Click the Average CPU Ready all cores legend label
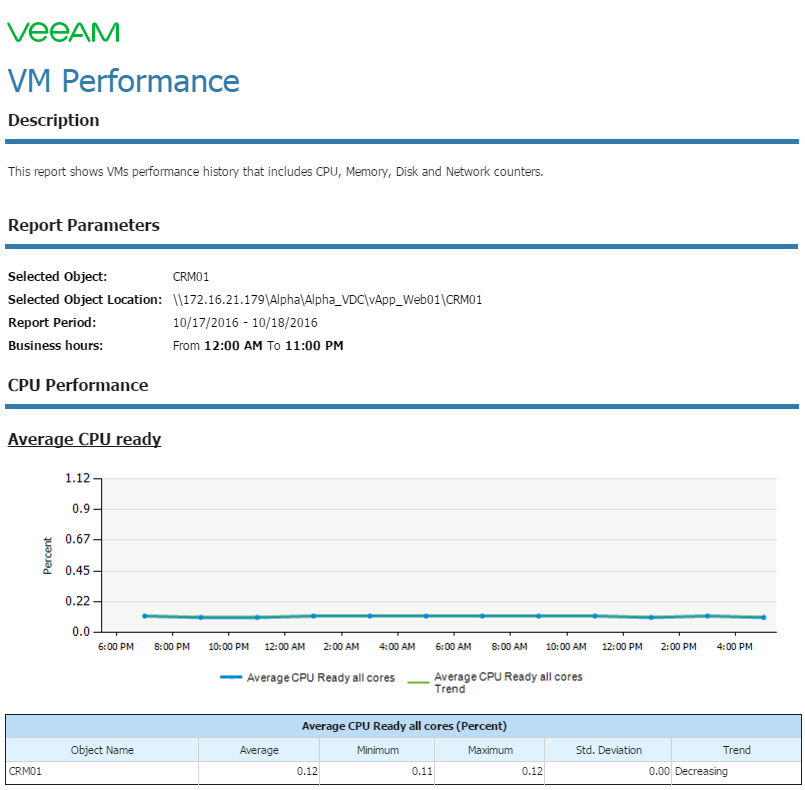Screen dimensions: 805x790 (x=321, y=678)
